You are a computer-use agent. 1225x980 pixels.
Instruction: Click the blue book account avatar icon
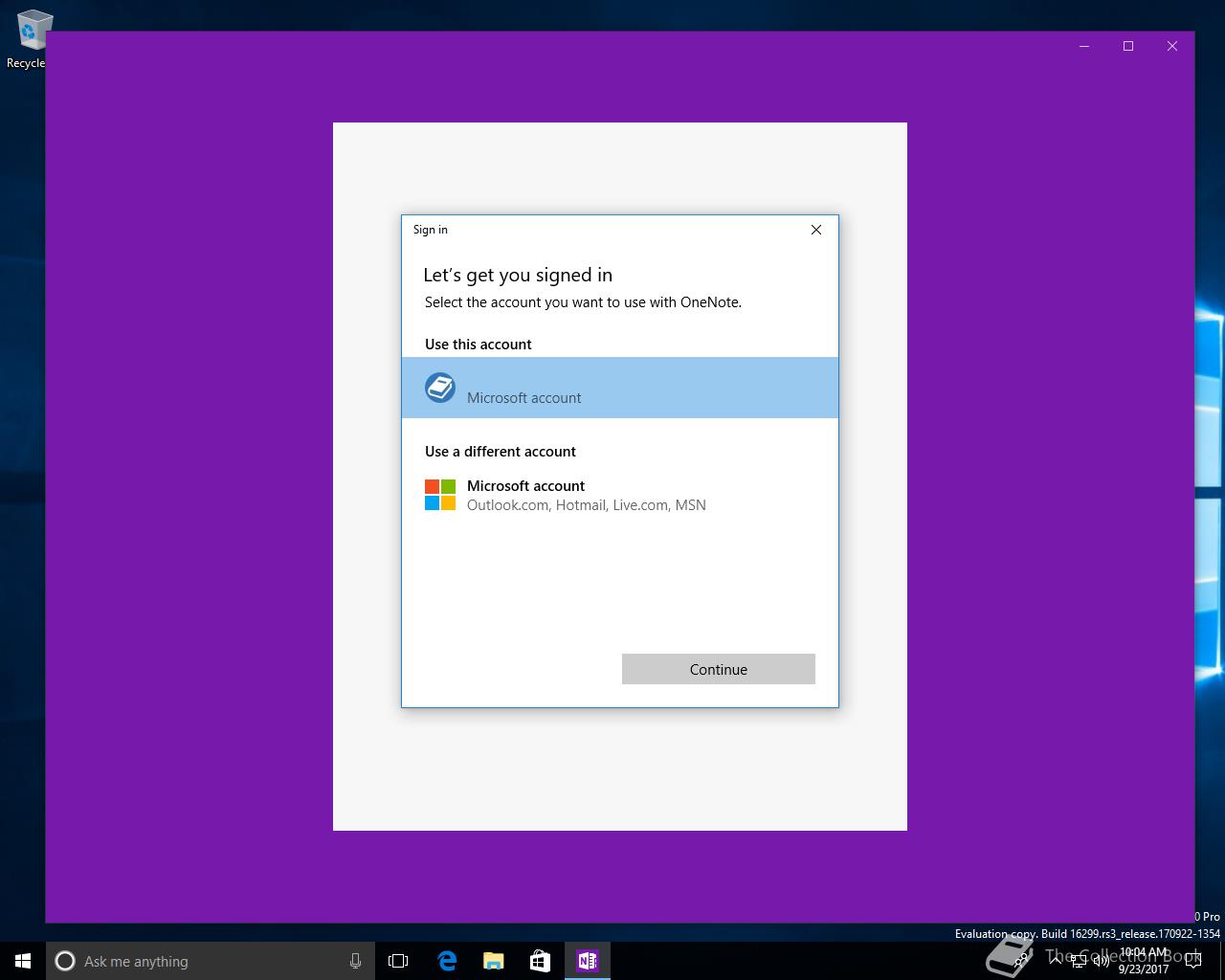click(x=440, y=388)
